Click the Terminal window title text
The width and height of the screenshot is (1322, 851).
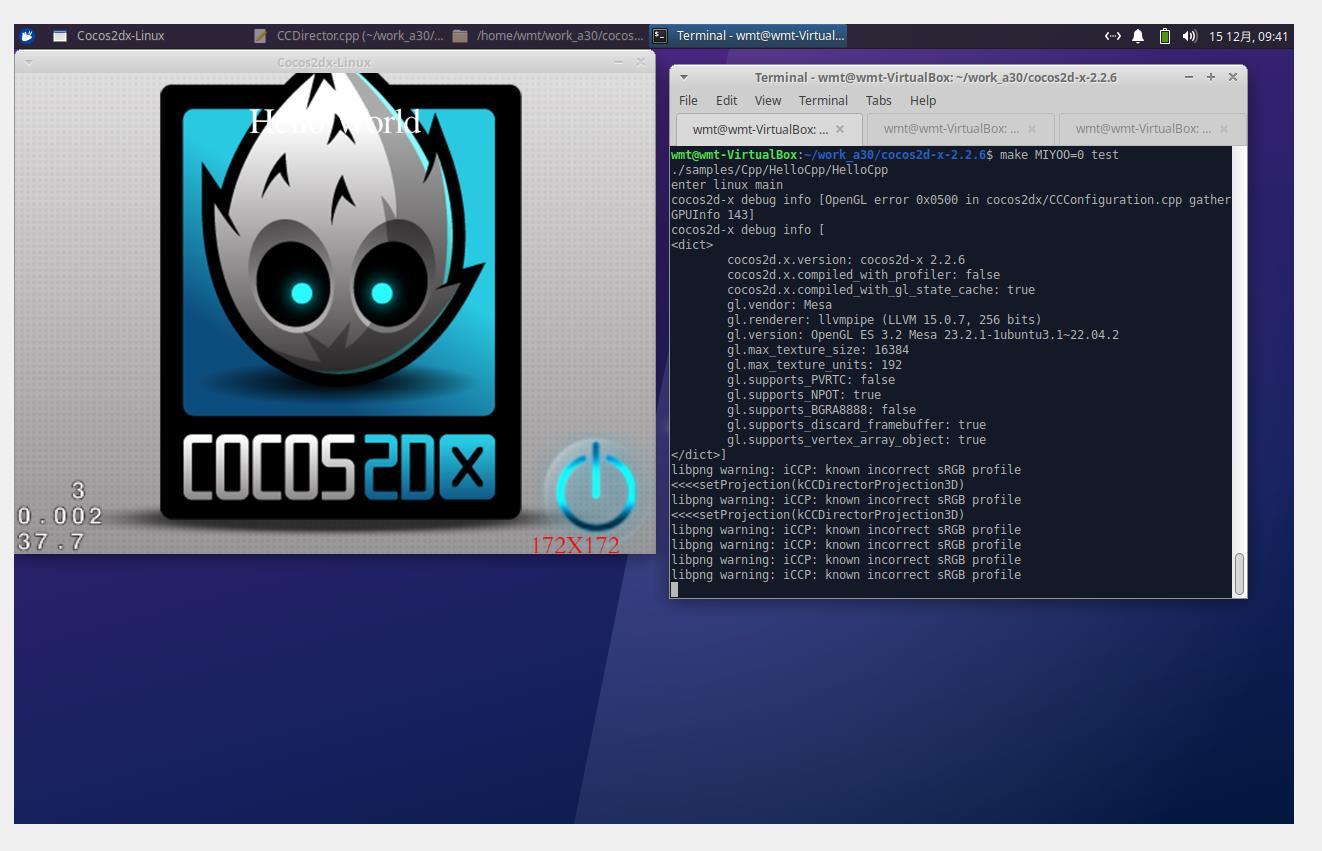[935, 77]
